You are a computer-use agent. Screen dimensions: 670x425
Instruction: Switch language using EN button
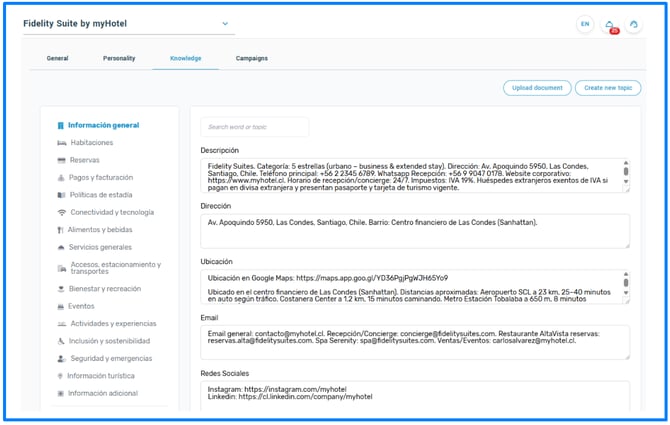coord(585,25)
